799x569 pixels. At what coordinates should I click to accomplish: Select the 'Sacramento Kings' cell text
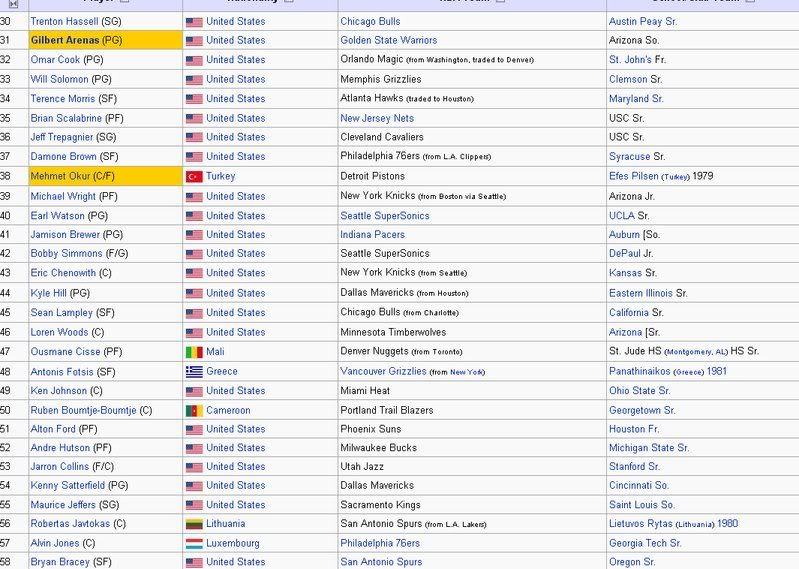pyautogui.click(x=380, y=505)
